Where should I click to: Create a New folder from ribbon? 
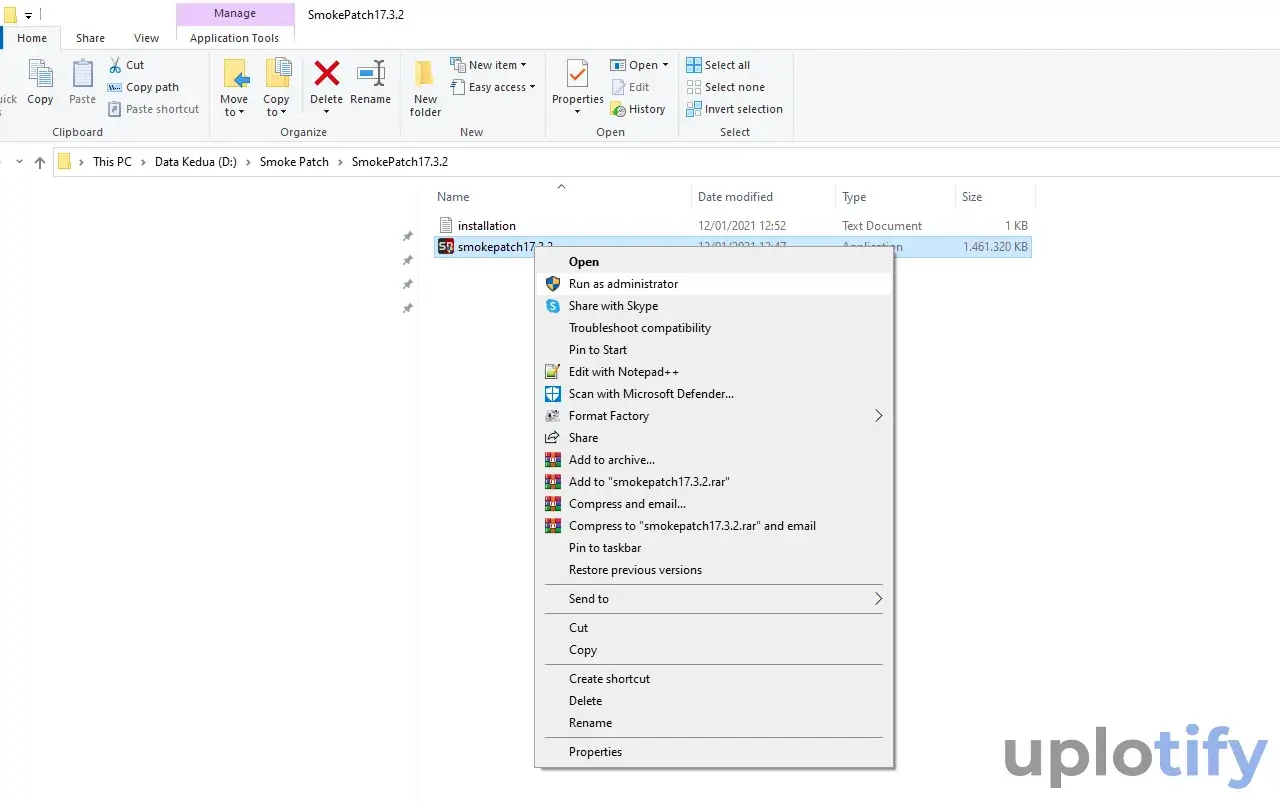(x=425, y=87)
